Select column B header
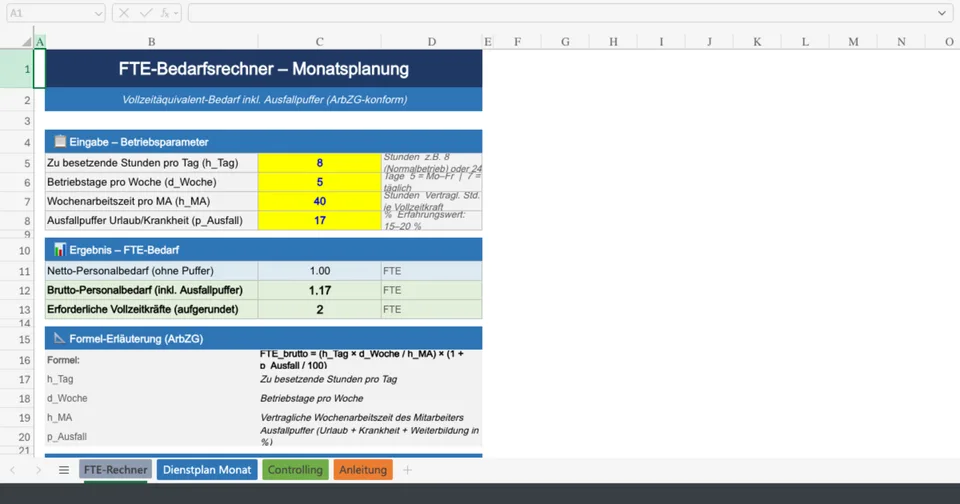 click(151, 42)
